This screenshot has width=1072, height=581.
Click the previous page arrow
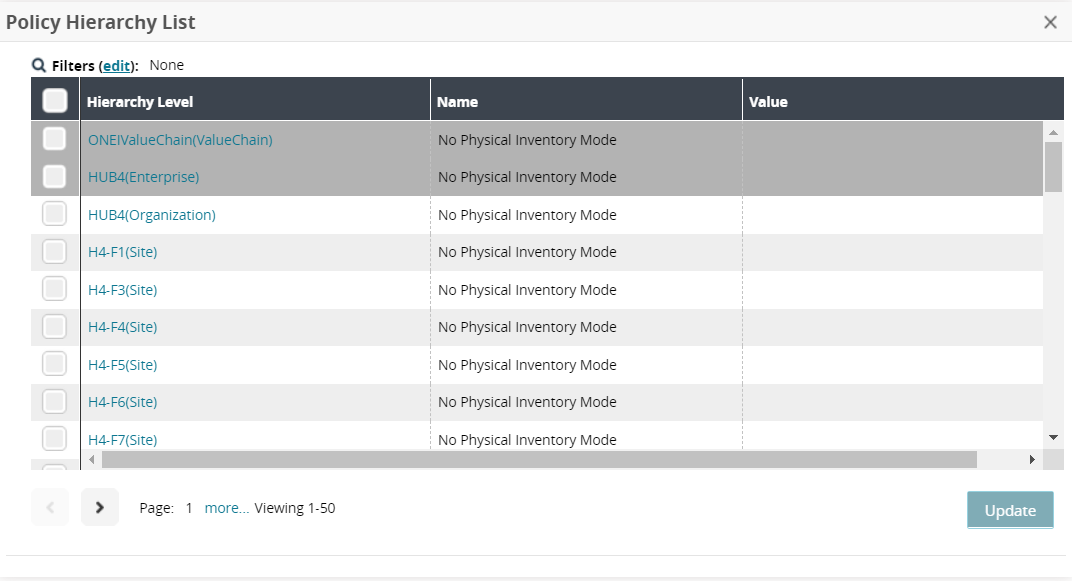50,507
